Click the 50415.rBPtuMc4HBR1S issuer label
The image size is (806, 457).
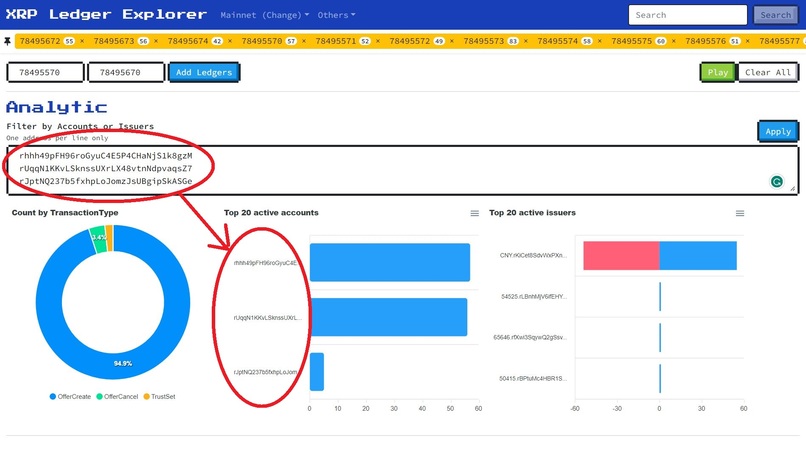[x=533, y=379]
